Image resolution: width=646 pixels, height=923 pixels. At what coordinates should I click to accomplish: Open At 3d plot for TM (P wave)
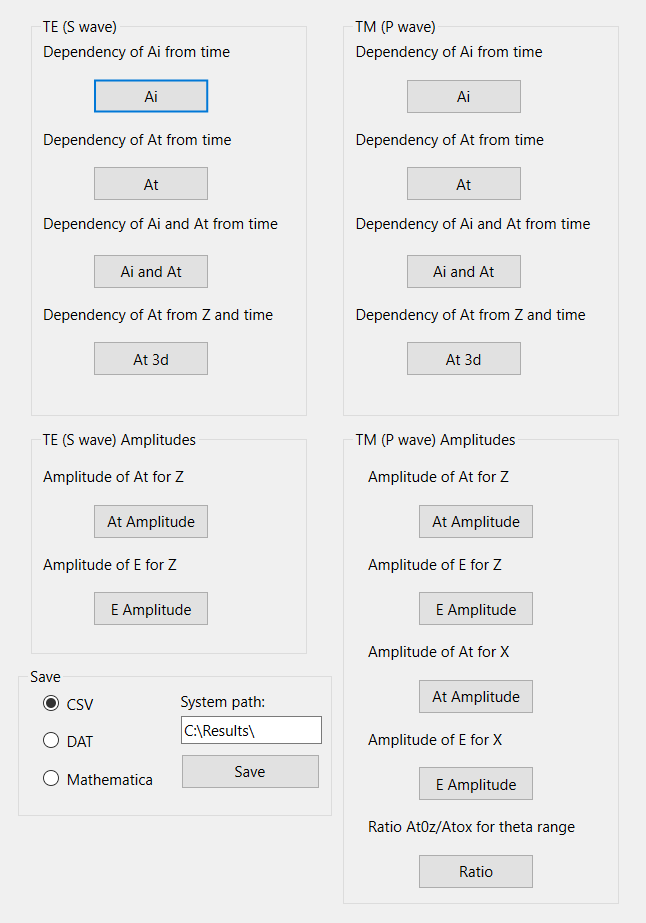point(463,358)
